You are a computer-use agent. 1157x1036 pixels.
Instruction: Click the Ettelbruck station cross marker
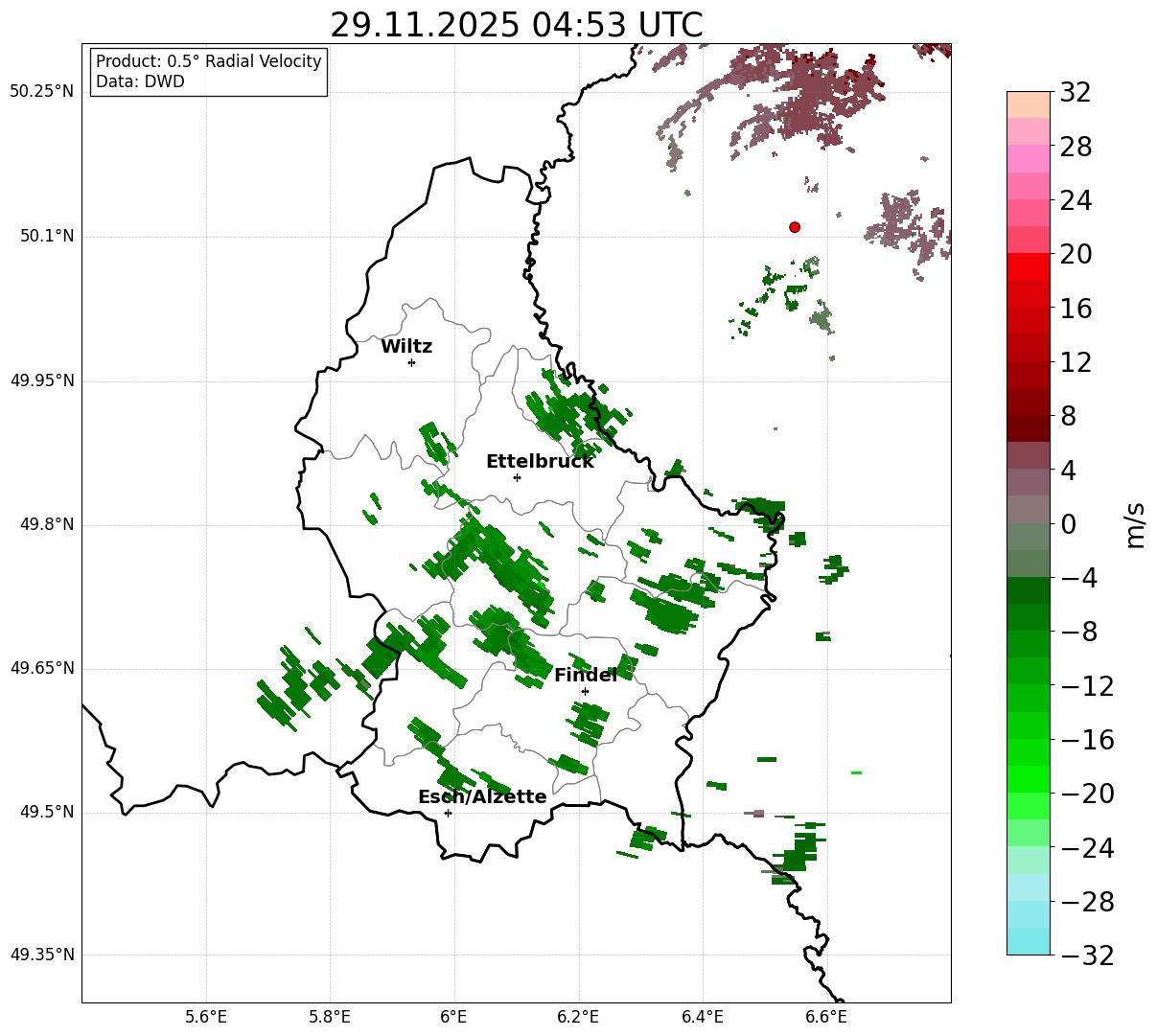tap(517, 477)
